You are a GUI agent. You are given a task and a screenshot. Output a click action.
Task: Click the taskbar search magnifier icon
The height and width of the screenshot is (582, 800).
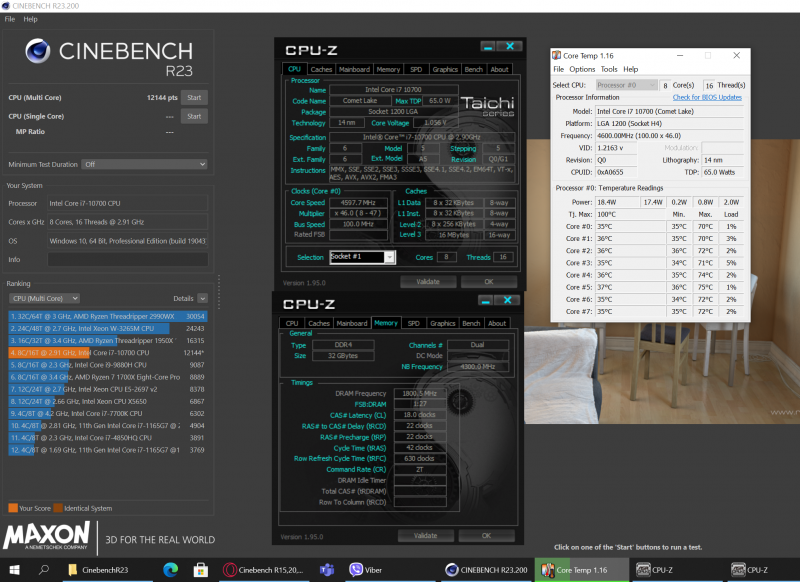click(44, 570)
